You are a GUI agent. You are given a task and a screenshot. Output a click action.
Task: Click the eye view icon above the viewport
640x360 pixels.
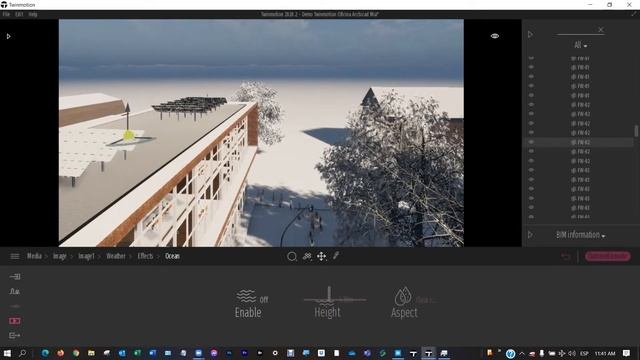(x=495, y=36)
